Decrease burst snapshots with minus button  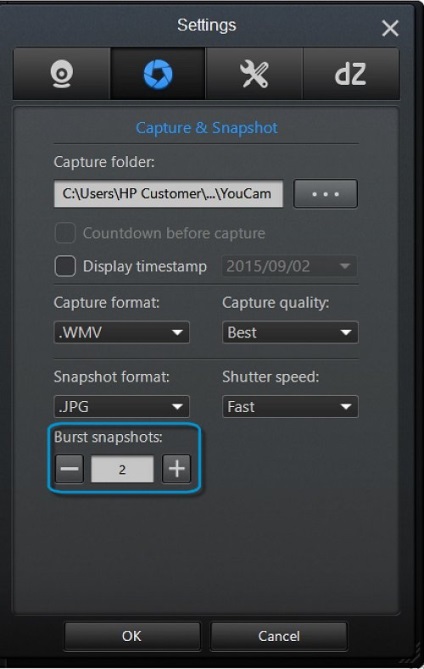pyautogui.click(x=69, y=468)
